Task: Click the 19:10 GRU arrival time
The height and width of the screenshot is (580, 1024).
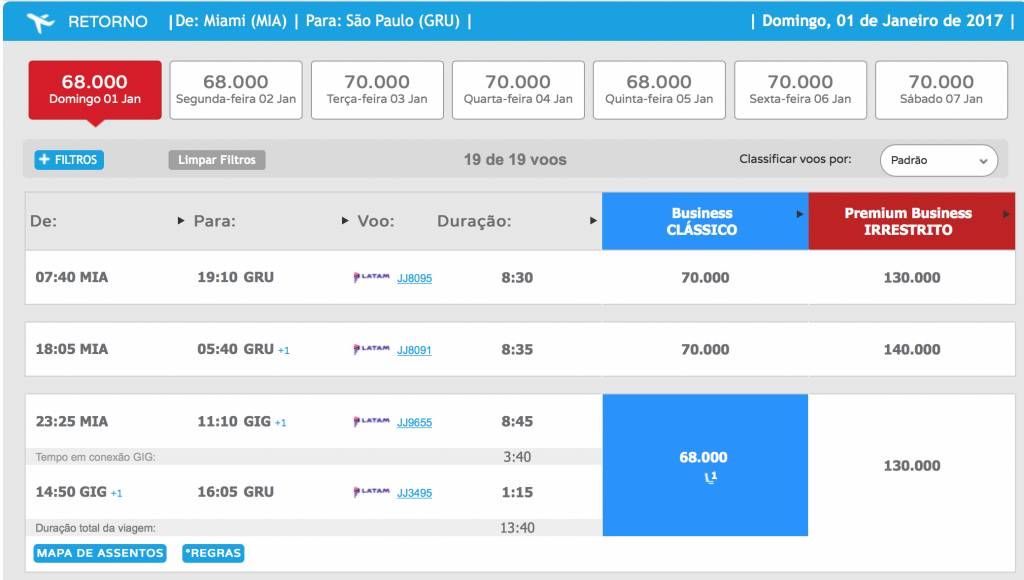Action: (x=236, y=277)
